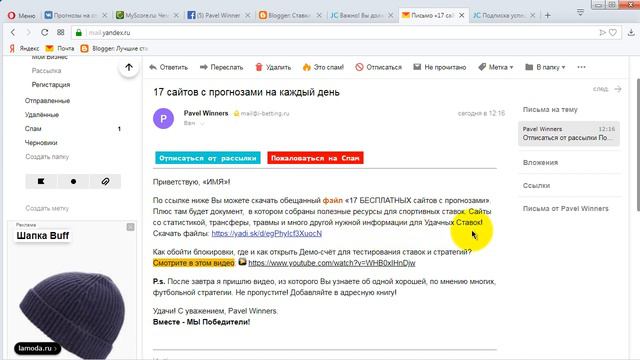Go back with browser back arrow
This screenshot has height=360, width=640.
13,32
